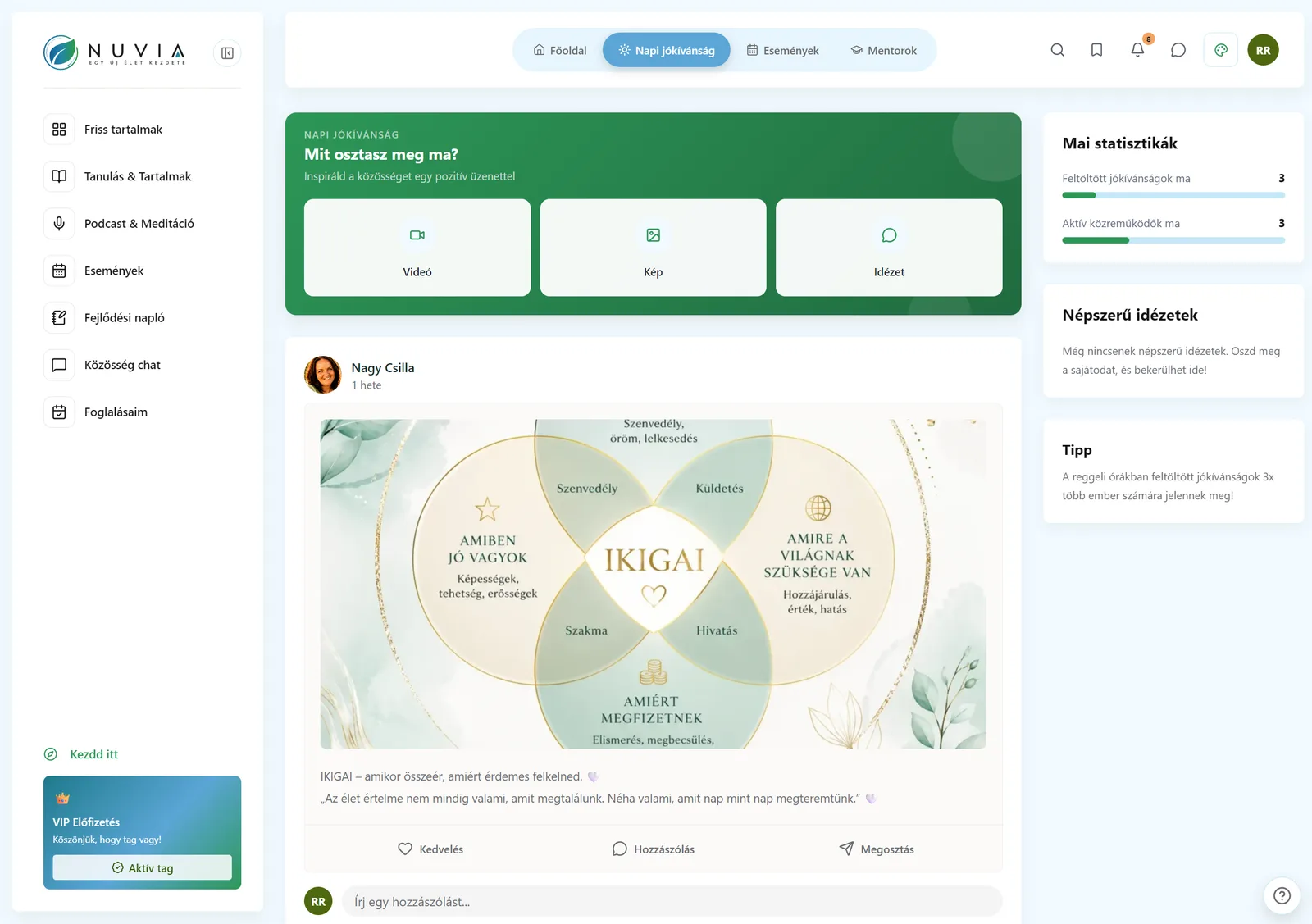Open notifications bell with badge
Screen dimensions: 1312x924
pos(1138,49)
